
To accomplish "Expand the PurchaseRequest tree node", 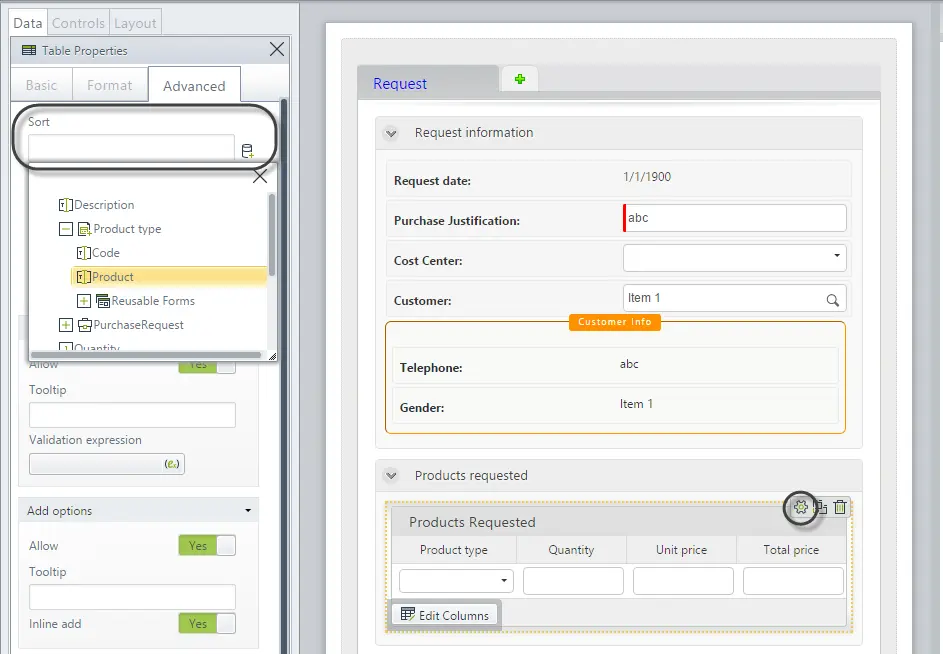I will (66, 325).
